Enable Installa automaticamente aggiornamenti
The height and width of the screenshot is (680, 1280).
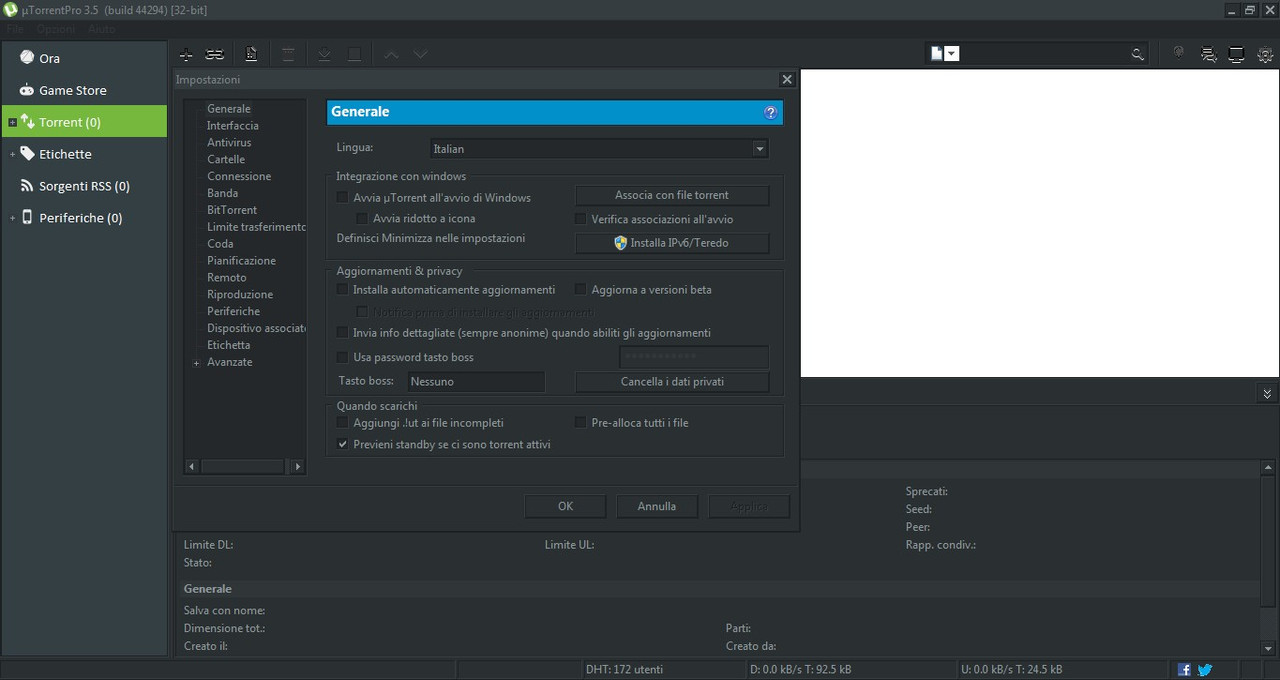(342, 289)
